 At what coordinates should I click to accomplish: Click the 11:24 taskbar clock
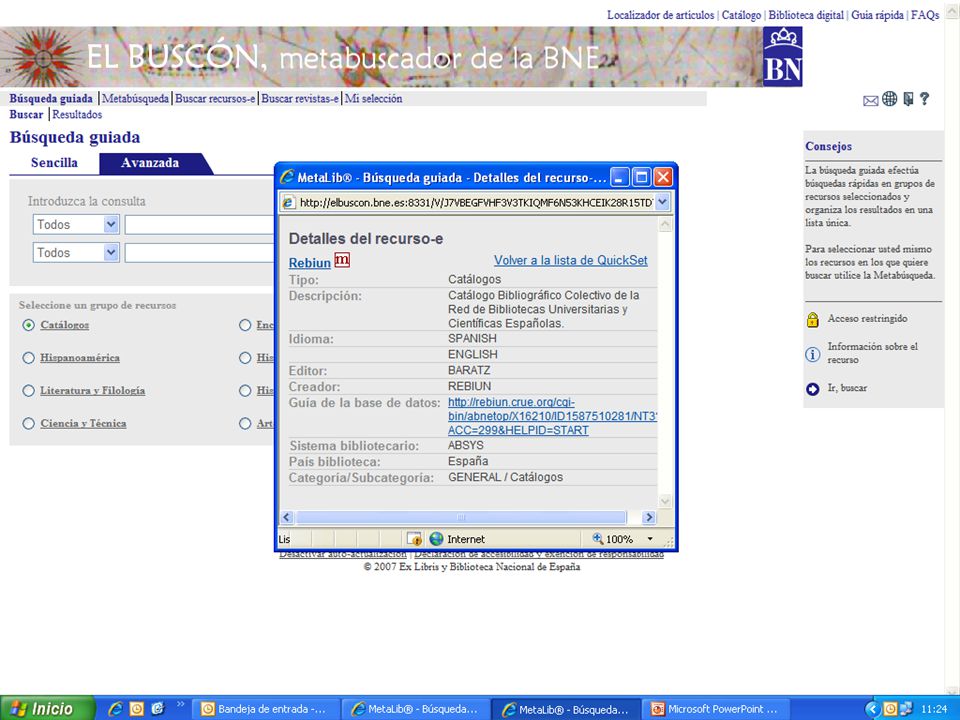tap(933, 709)
